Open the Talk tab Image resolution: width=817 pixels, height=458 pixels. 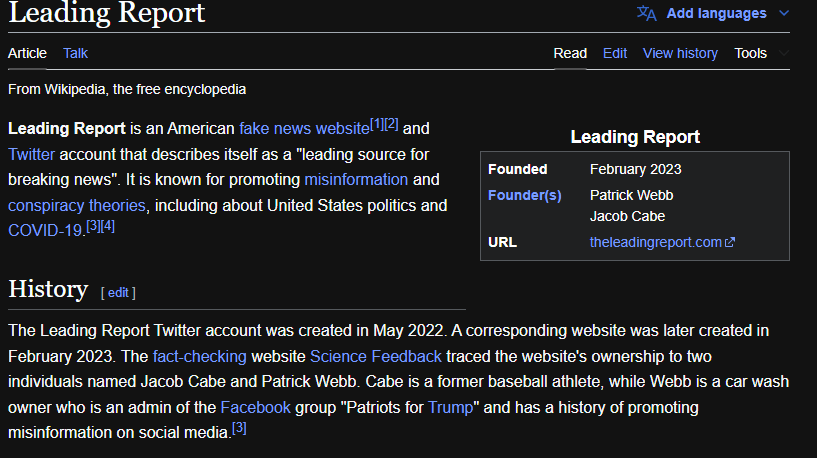point(76,53)
